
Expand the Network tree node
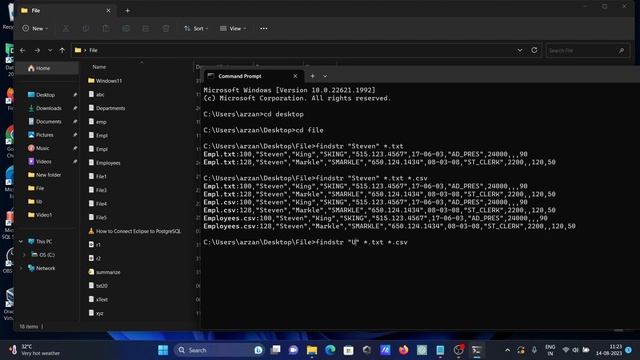click(21, 268)
